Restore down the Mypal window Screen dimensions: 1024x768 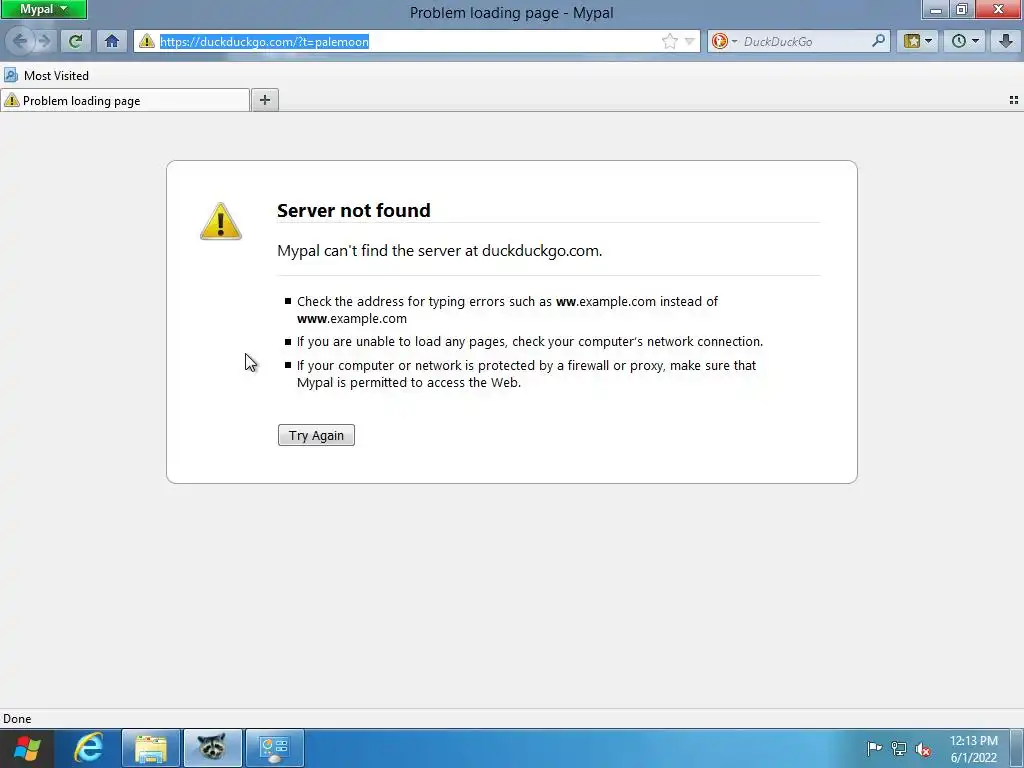tap(962, 9)
